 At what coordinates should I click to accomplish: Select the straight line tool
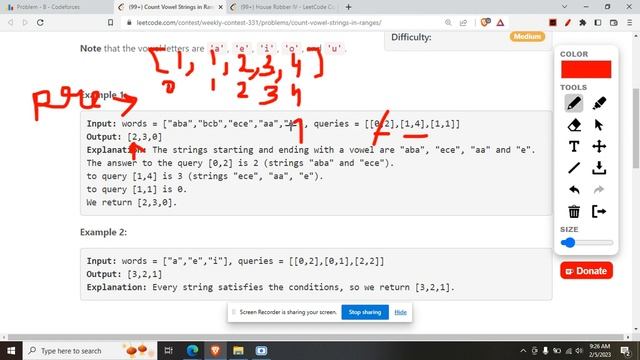coord(574,168)
